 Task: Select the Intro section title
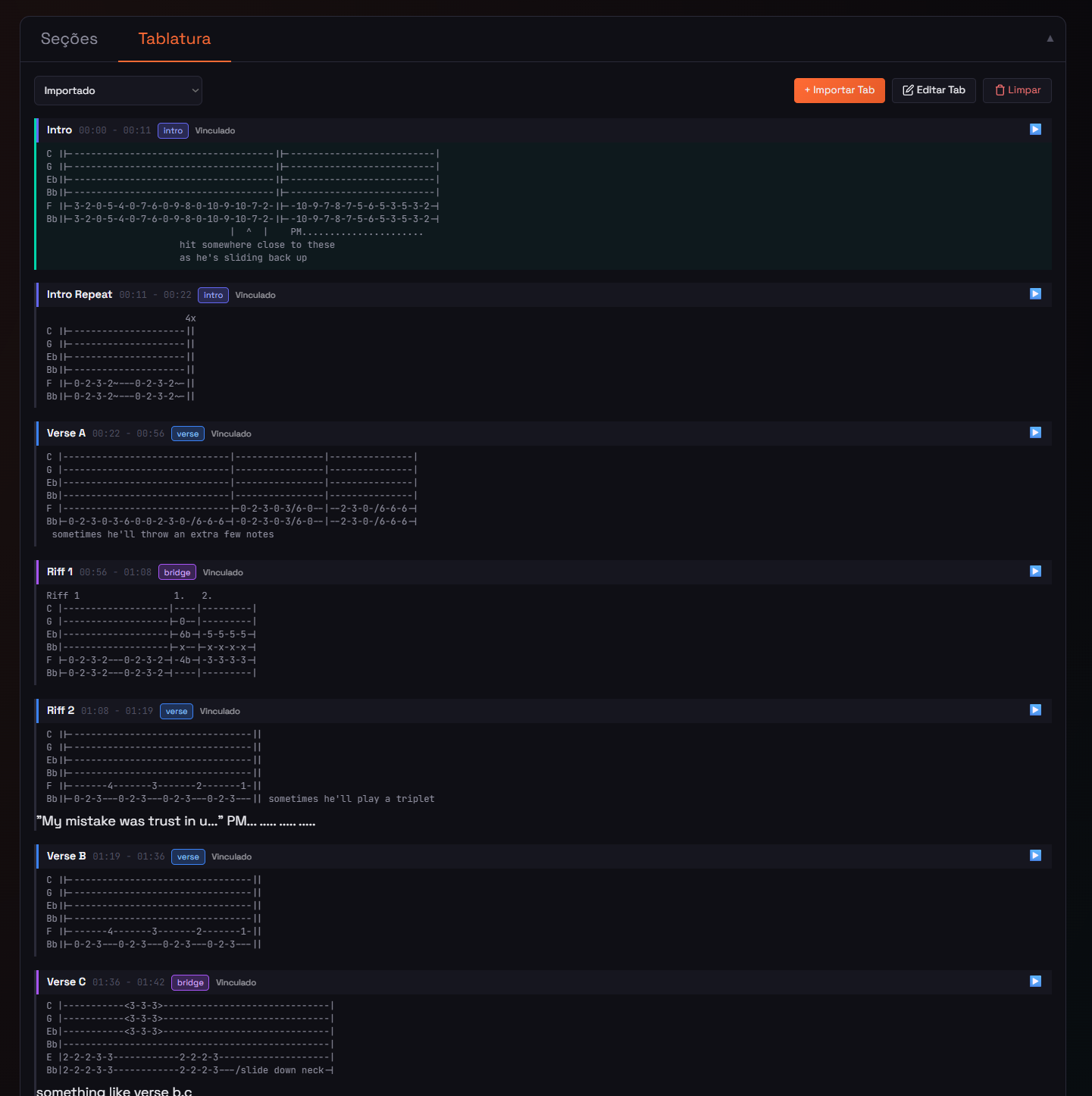pos(59,130)
